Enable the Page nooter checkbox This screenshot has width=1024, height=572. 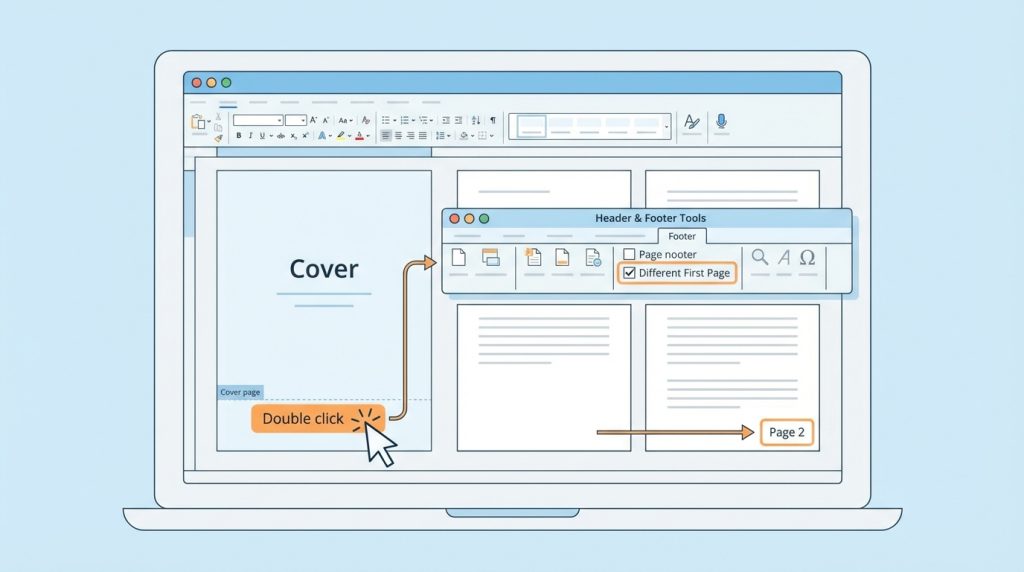[629, 255]
